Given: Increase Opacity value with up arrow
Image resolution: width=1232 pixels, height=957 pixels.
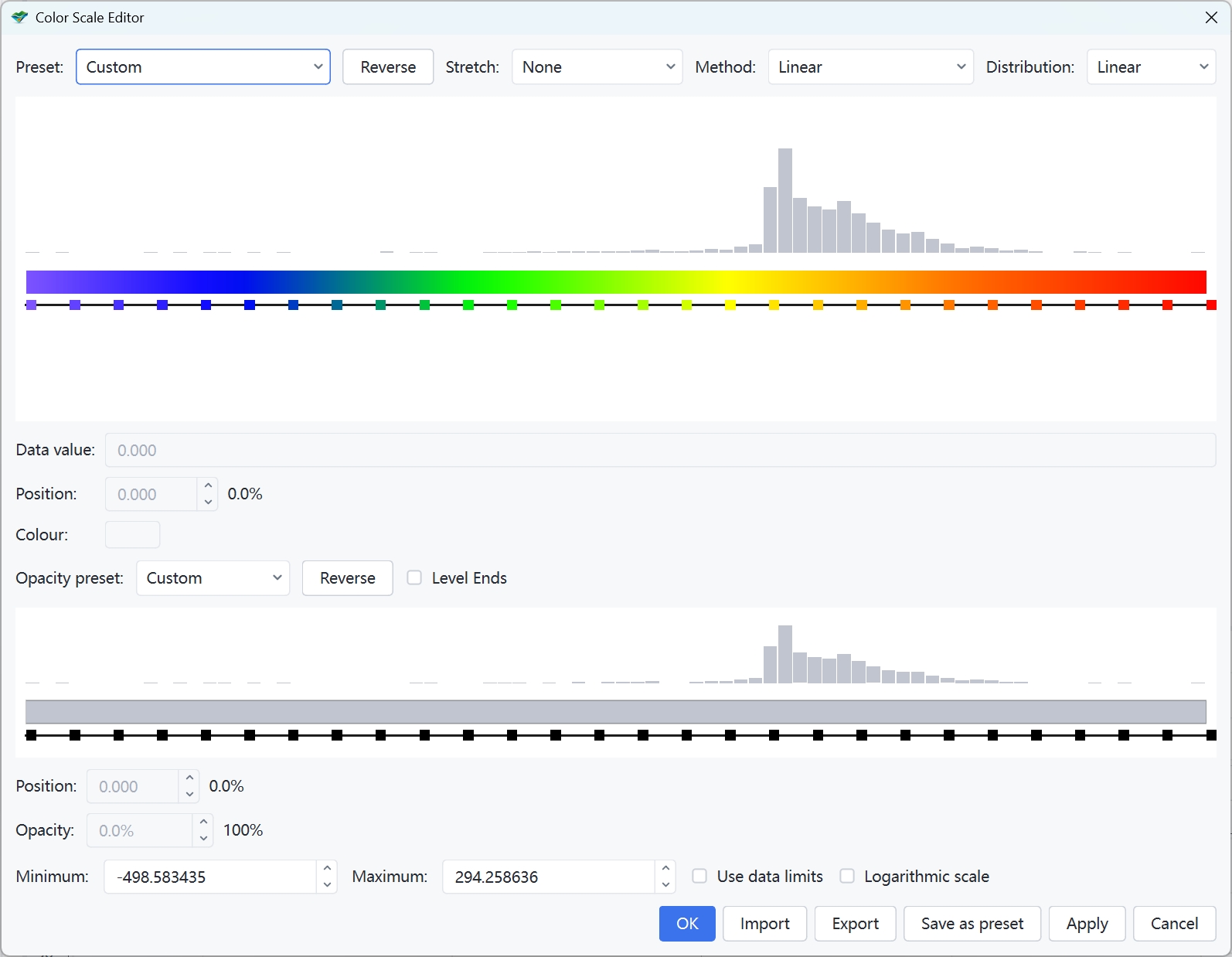Looking at the screenshot, I should [x=203, y=822].
